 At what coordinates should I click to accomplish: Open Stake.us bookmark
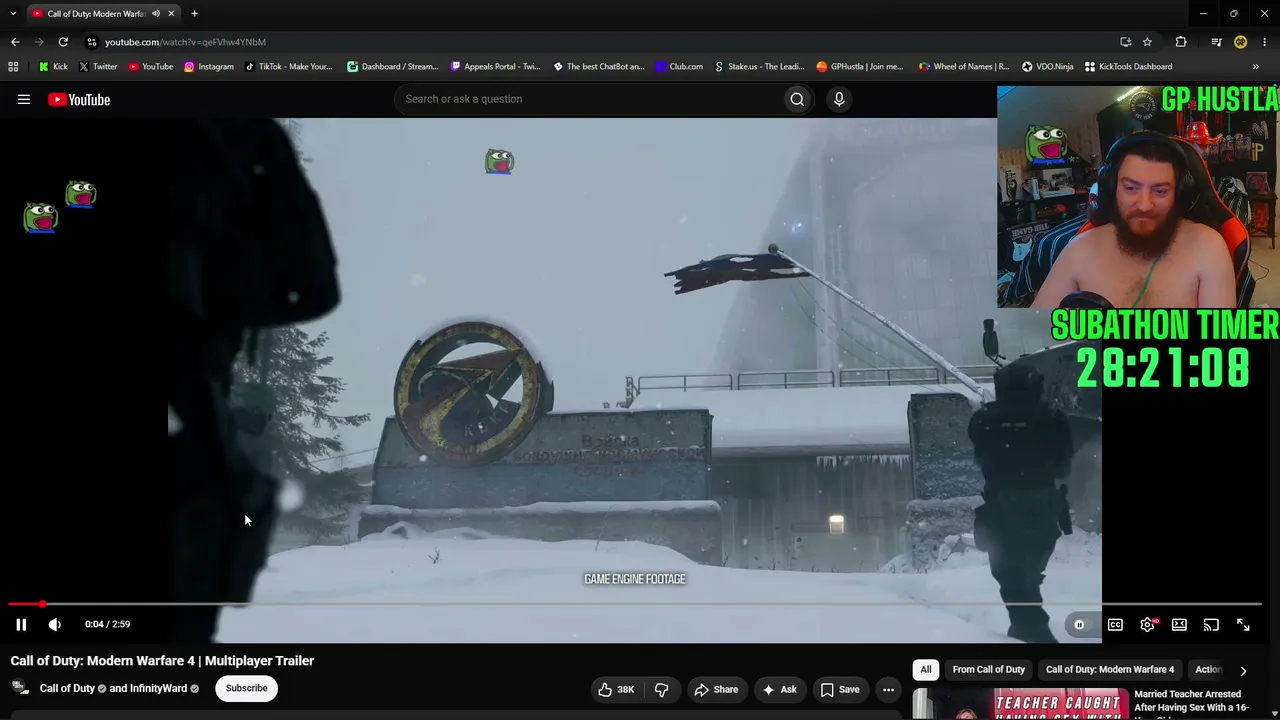[x=759, y=67]
